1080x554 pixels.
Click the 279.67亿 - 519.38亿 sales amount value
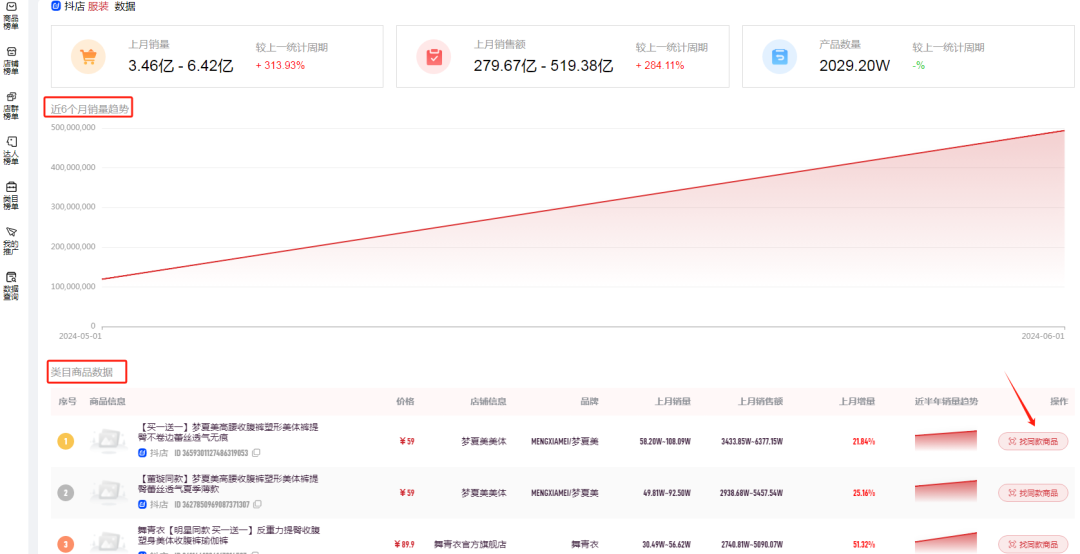pos(543,66)
